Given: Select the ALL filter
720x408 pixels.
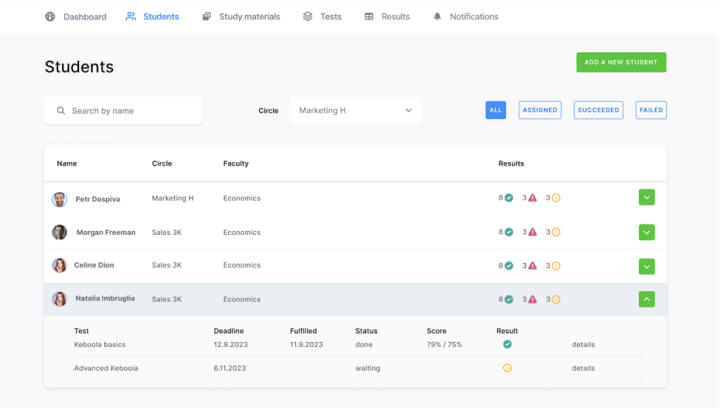Looking at the screenshot, I should coord(496,110).
